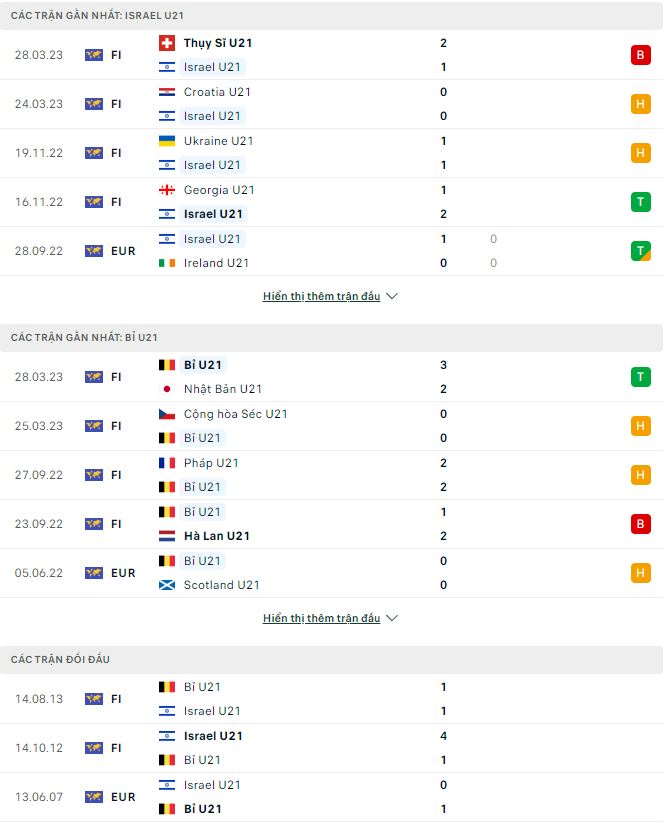This screenshot has height=823, width=671.
Task: Toggle the red B badge for Thụy Sĩ match
Action: click(x=643, y=55)
